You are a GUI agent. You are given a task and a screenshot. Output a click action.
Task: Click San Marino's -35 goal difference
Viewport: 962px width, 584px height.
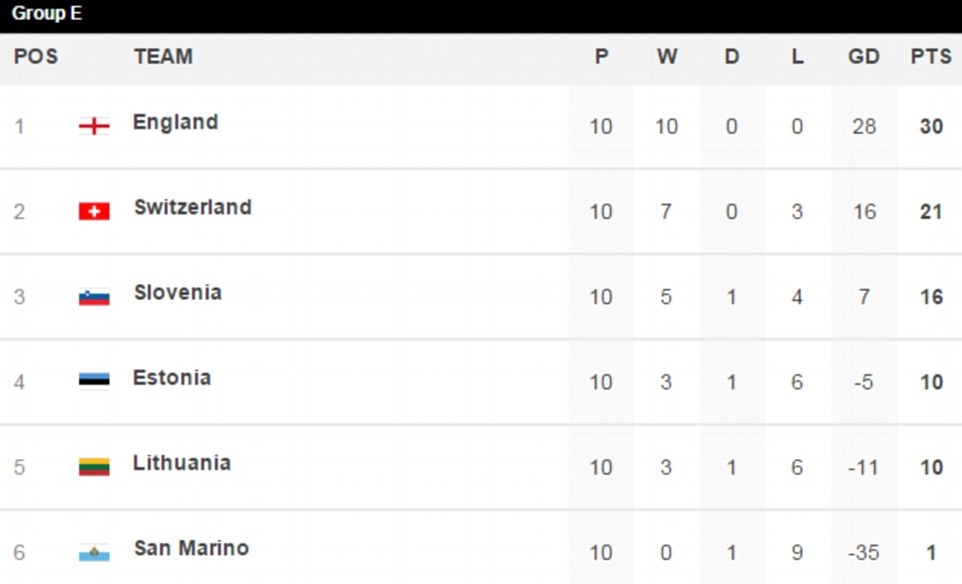click(x=863, y=552)
